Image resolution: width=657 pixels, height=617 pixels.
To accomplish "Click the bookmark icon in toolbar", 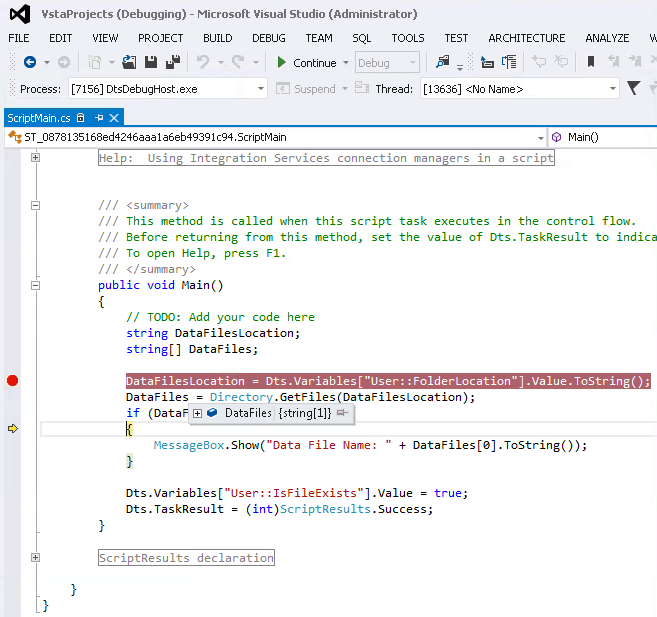I will pos(591,62).
